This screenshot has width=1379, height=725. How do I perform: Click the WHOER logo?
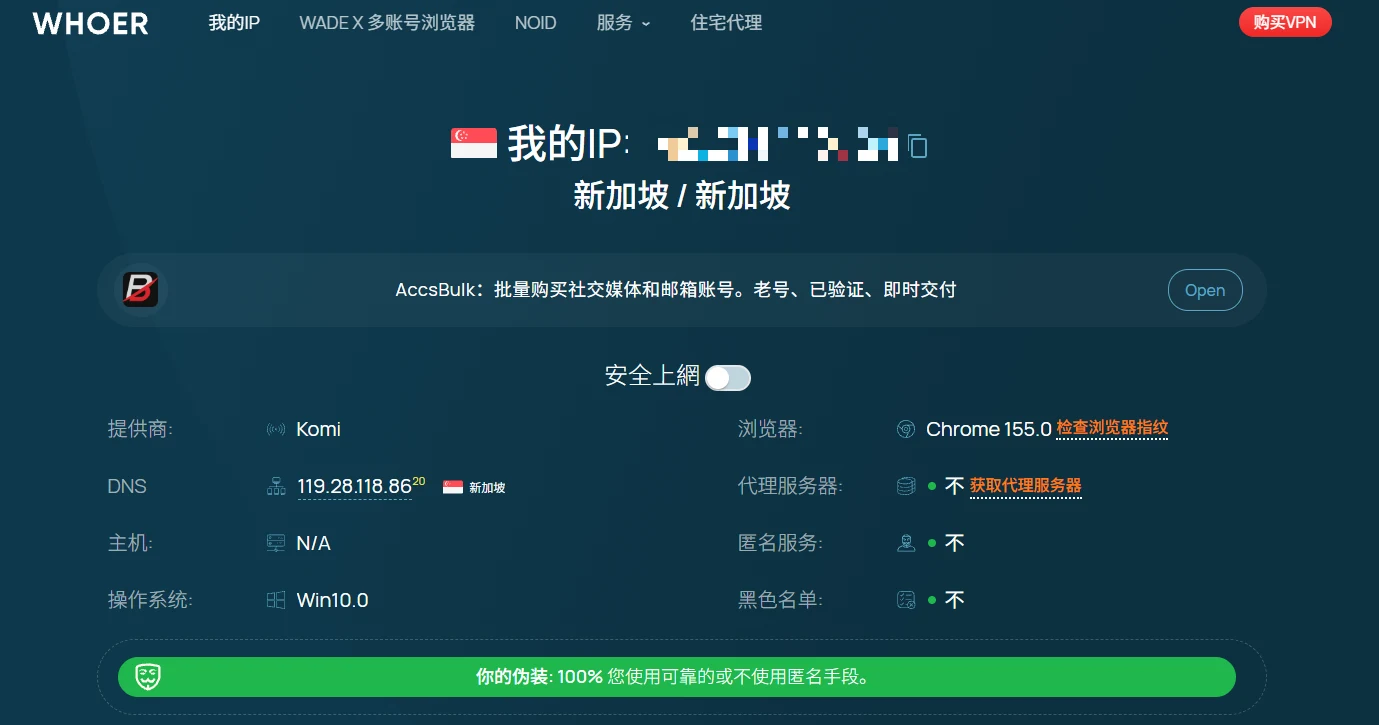coord(91,23)
